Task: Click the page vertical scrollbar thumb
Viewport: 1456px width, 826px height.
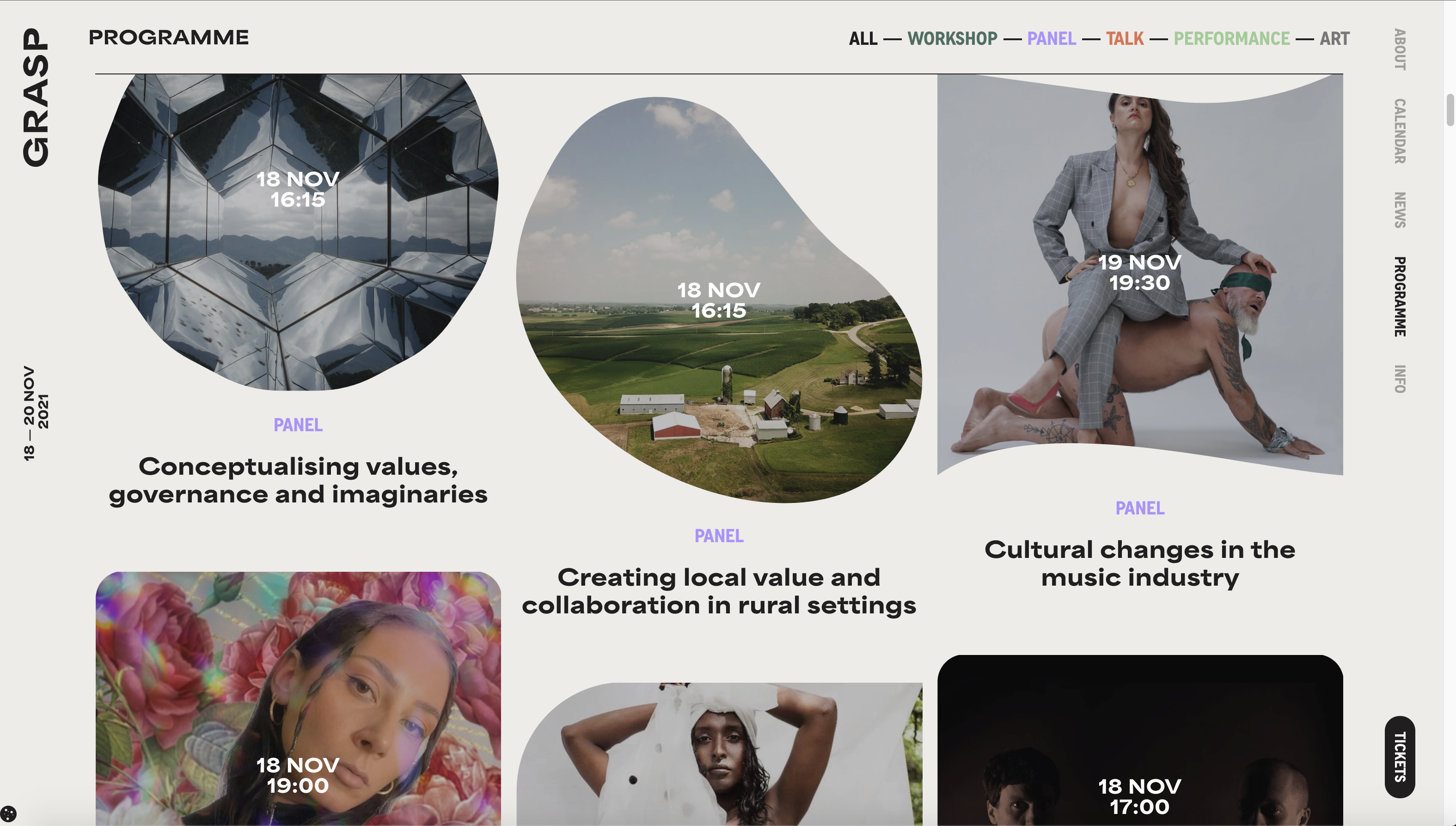Action: [1450, 110]
